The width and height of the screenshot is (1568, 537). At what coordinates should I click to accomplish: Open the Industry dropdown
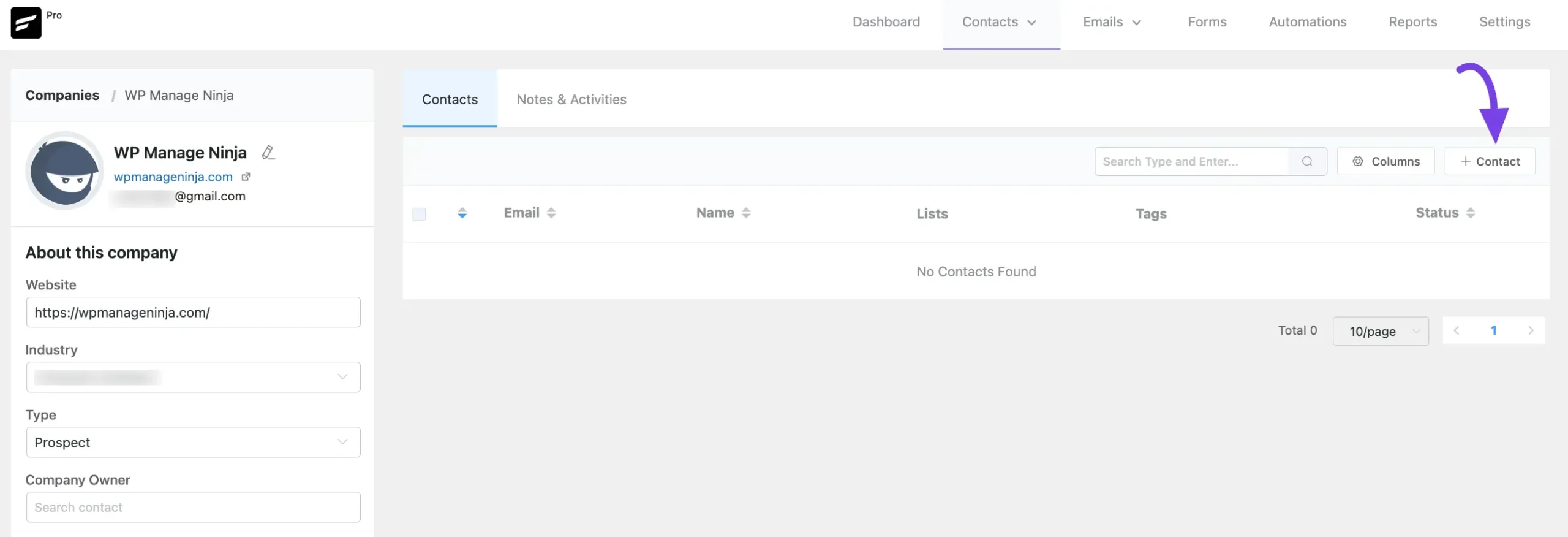pos(193,377)
